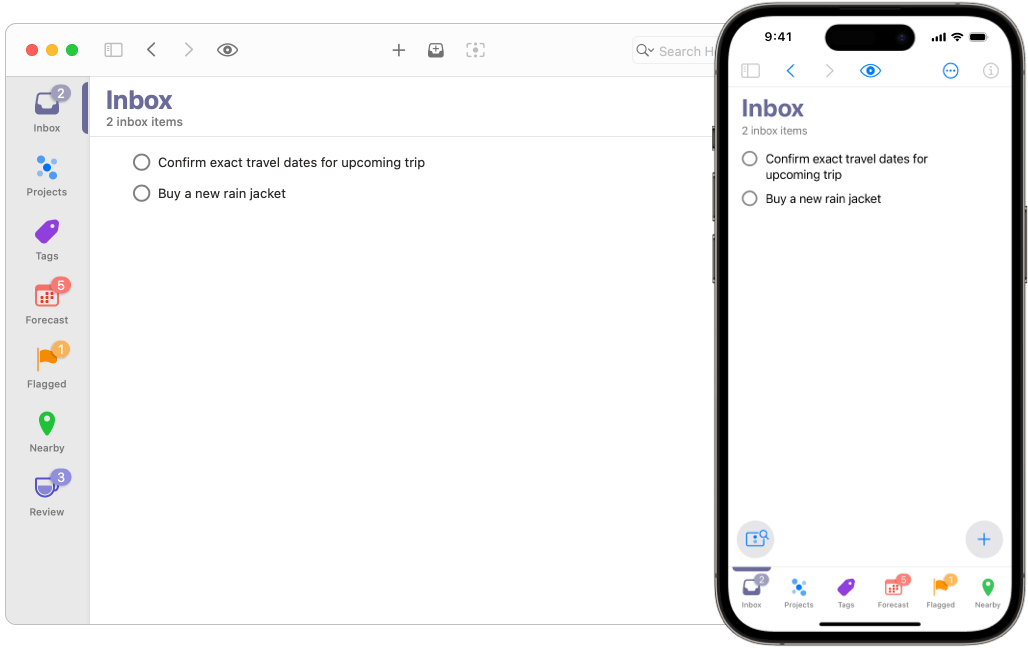
Task: Switch to Nearby tab on iPhone
Action: [987, 592]
